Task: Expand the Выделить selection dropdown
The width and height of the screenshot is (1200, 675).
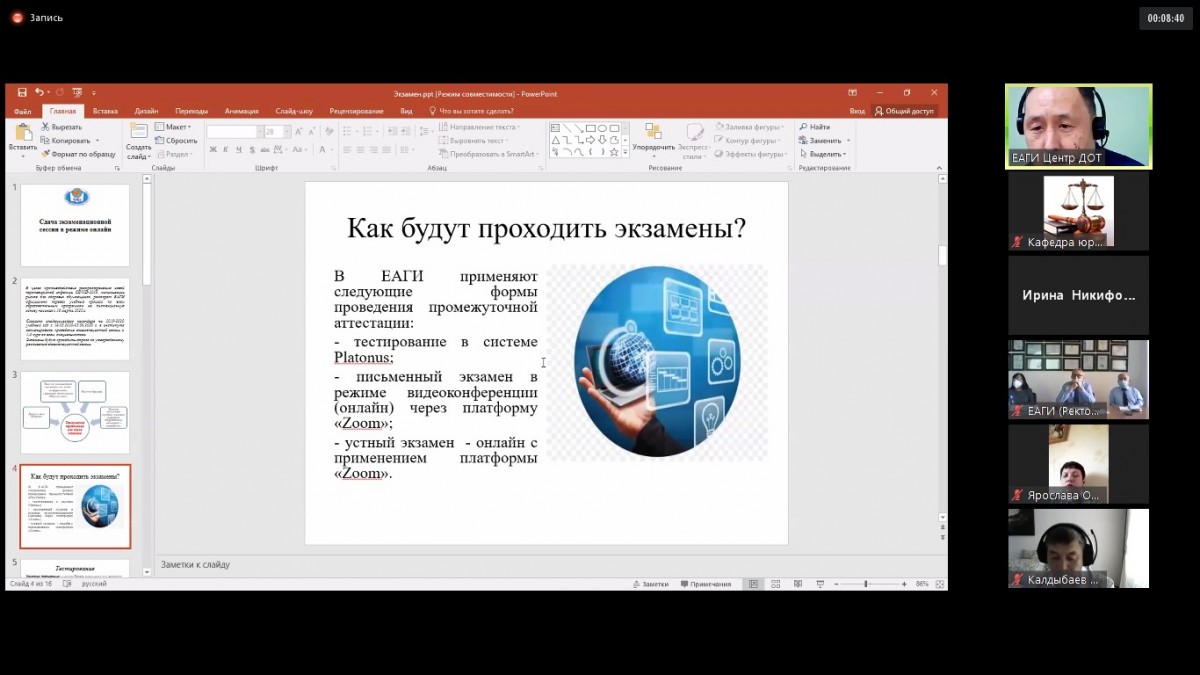Action: click(x=828, y=154)
